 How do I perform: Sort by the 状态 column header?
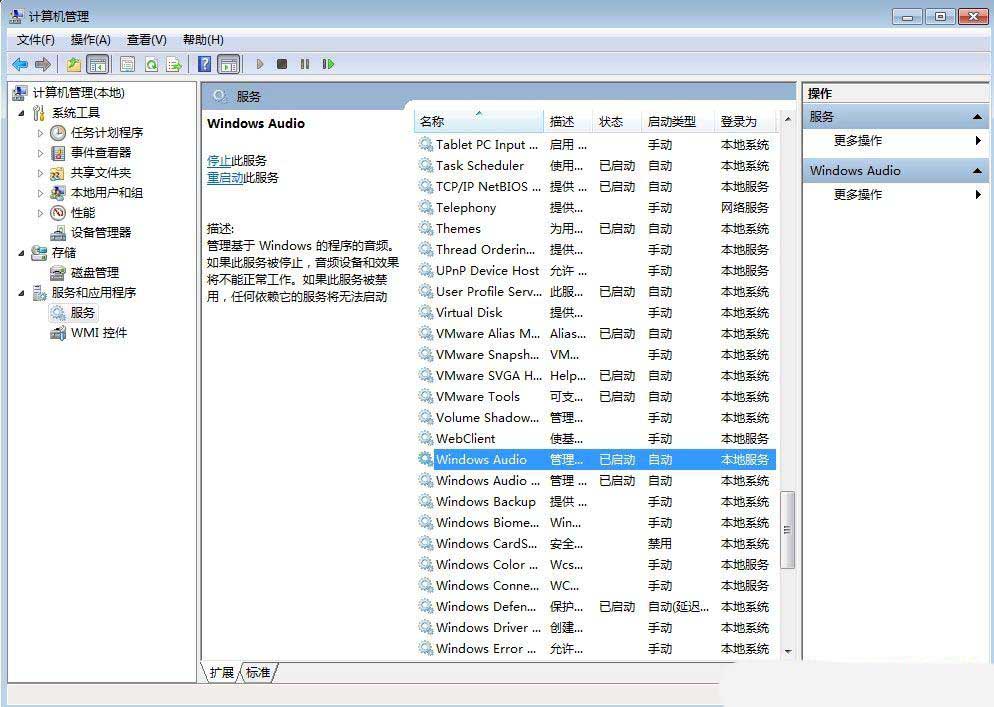click(x=617, y=121)
